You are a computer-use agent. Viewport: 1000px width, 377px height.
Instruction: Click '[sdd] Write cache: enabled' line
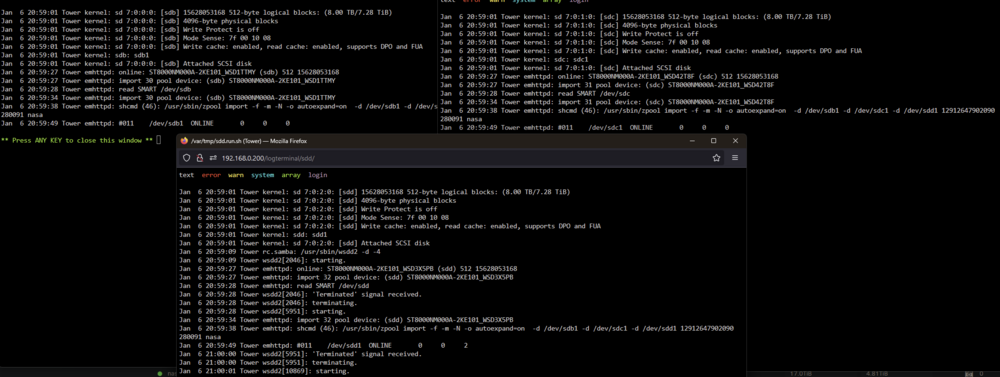click(390, 226)
